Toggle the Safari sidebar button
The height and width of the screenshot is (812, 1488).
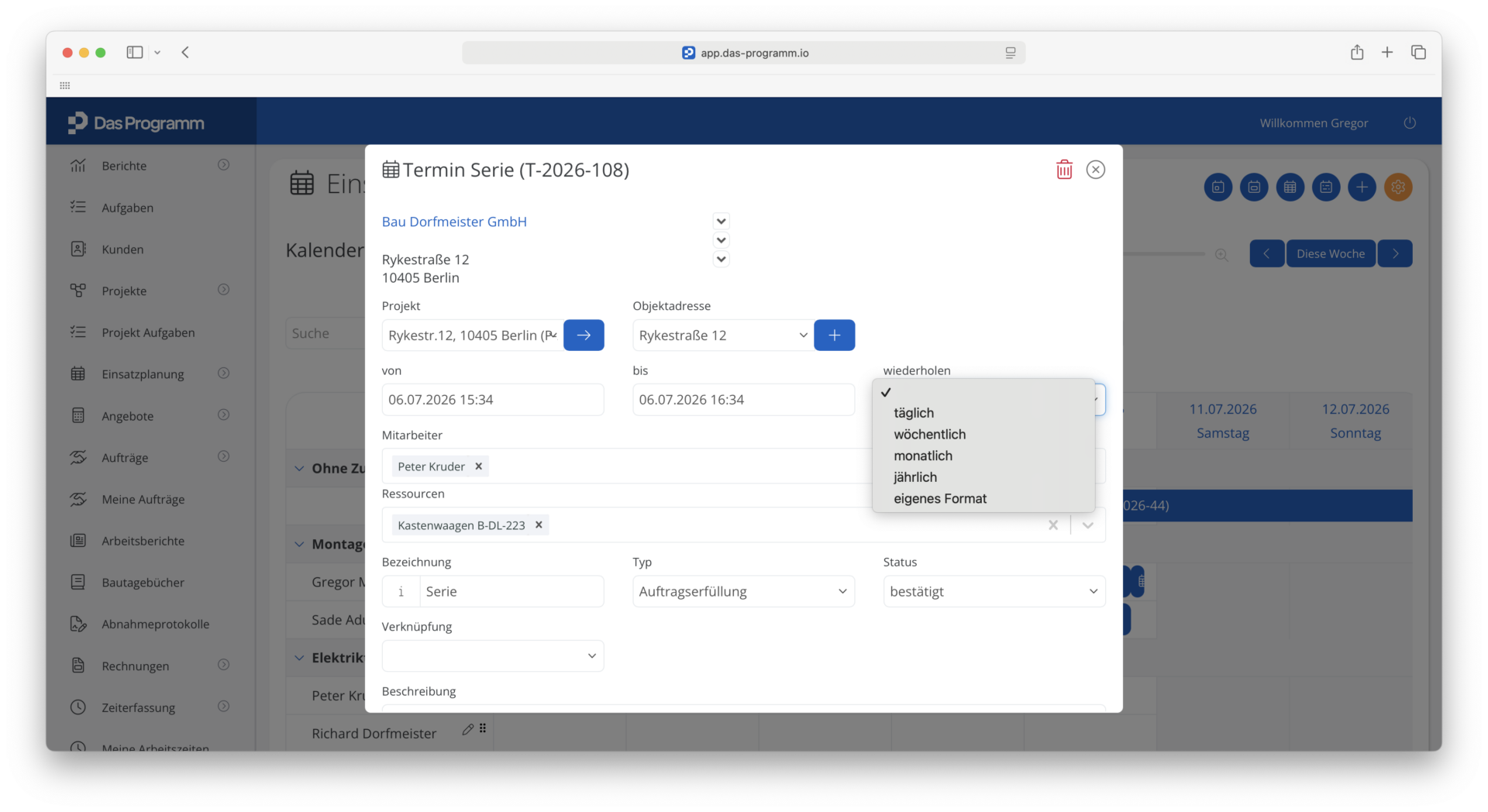(135, 53)
